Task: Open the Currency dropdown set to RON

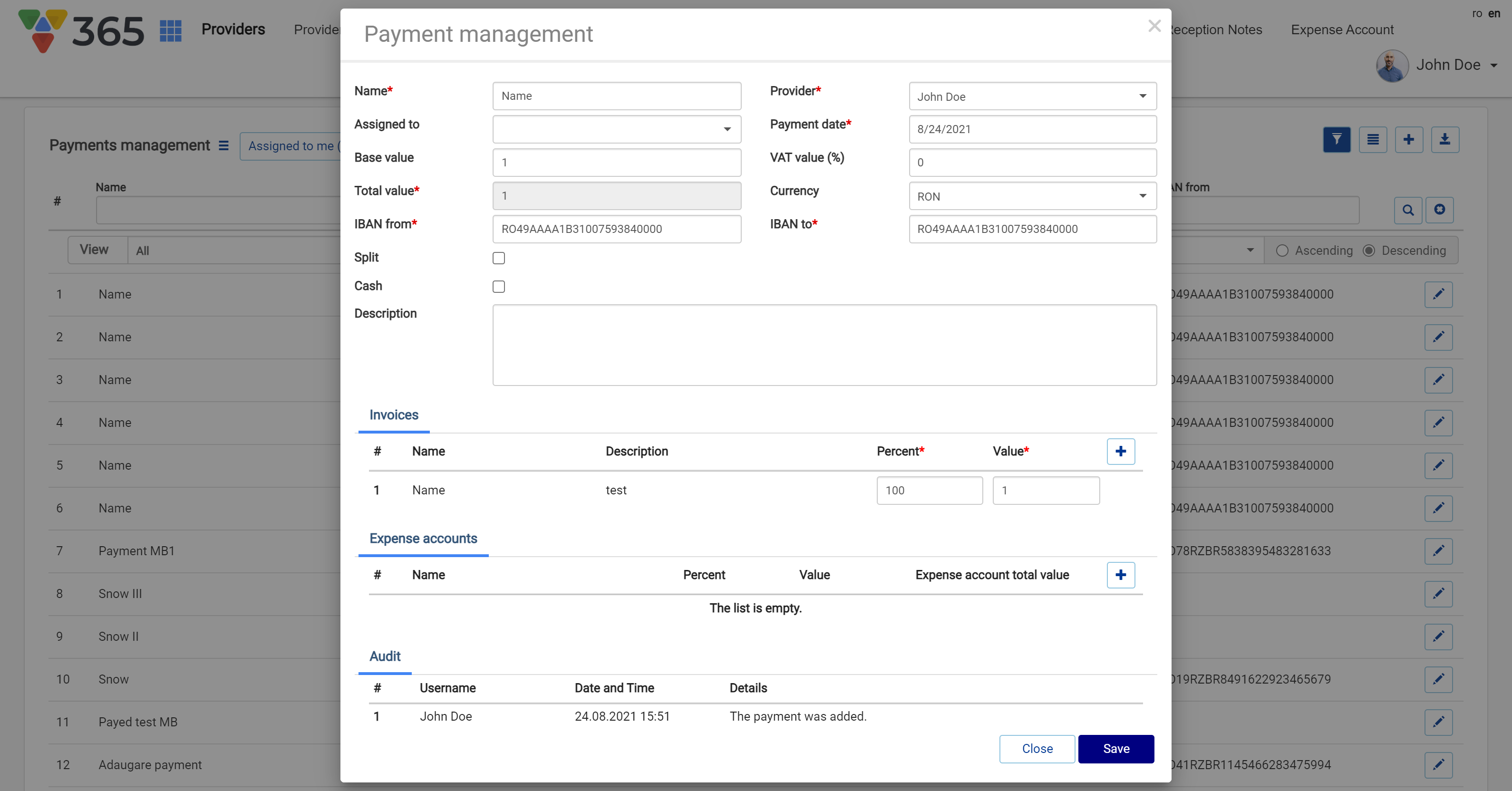Action: (1032, 196)
